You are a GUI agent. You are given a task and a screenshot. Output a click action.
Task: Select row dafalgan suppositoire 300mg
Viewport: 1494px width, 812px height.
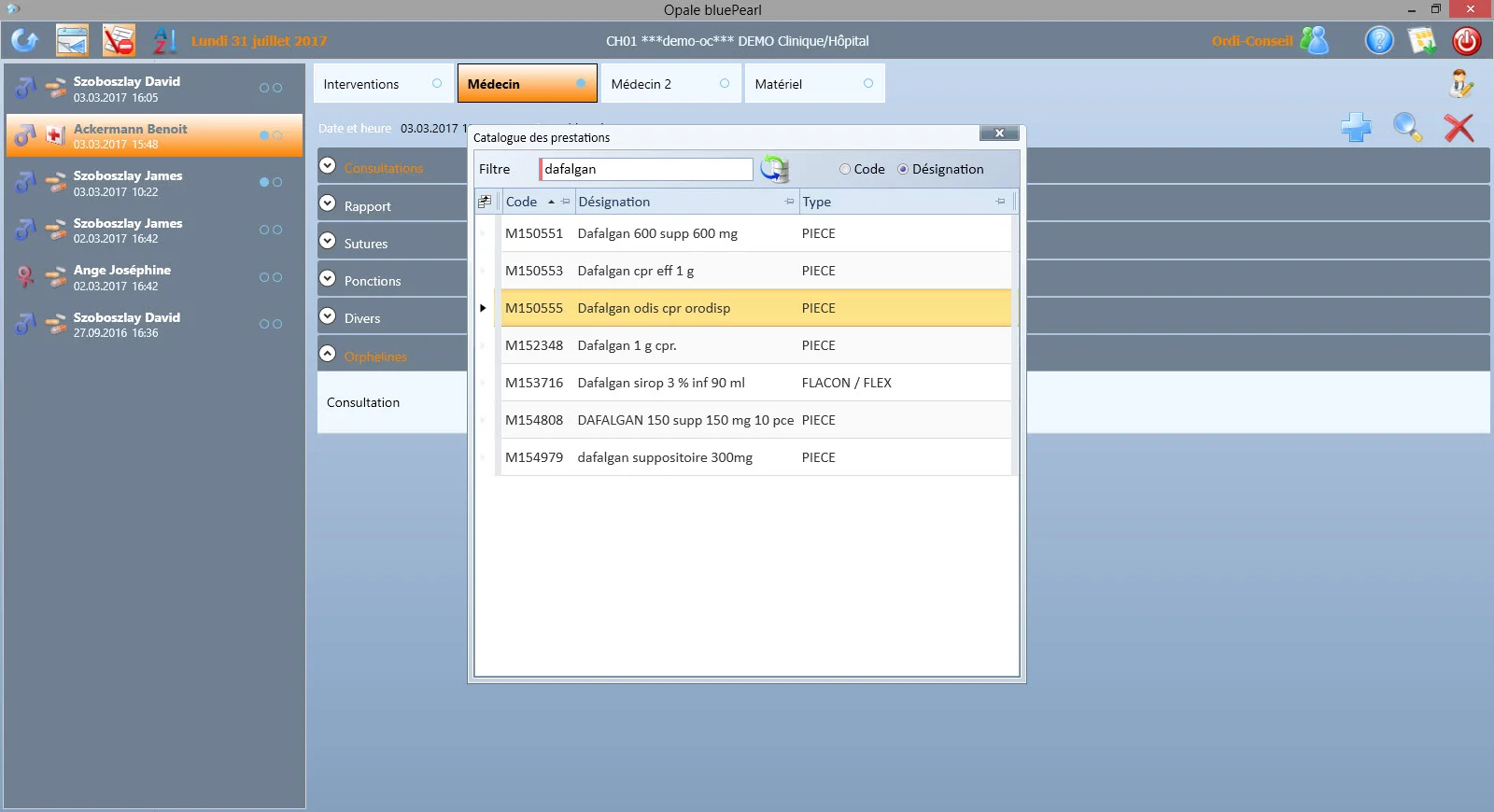(755, 457)
